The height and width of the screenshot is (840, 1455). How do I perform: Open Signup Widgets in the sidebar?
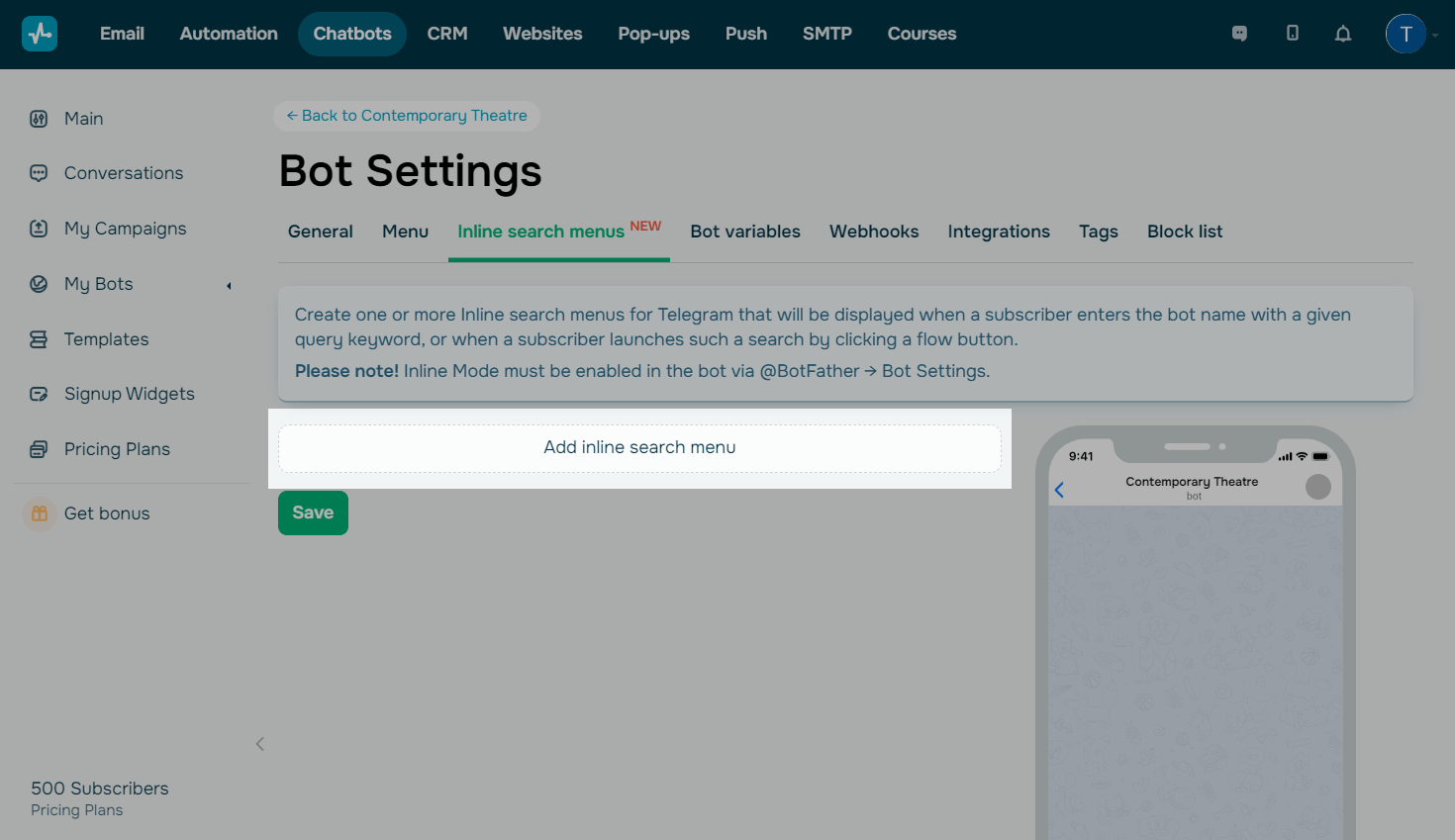130,394
